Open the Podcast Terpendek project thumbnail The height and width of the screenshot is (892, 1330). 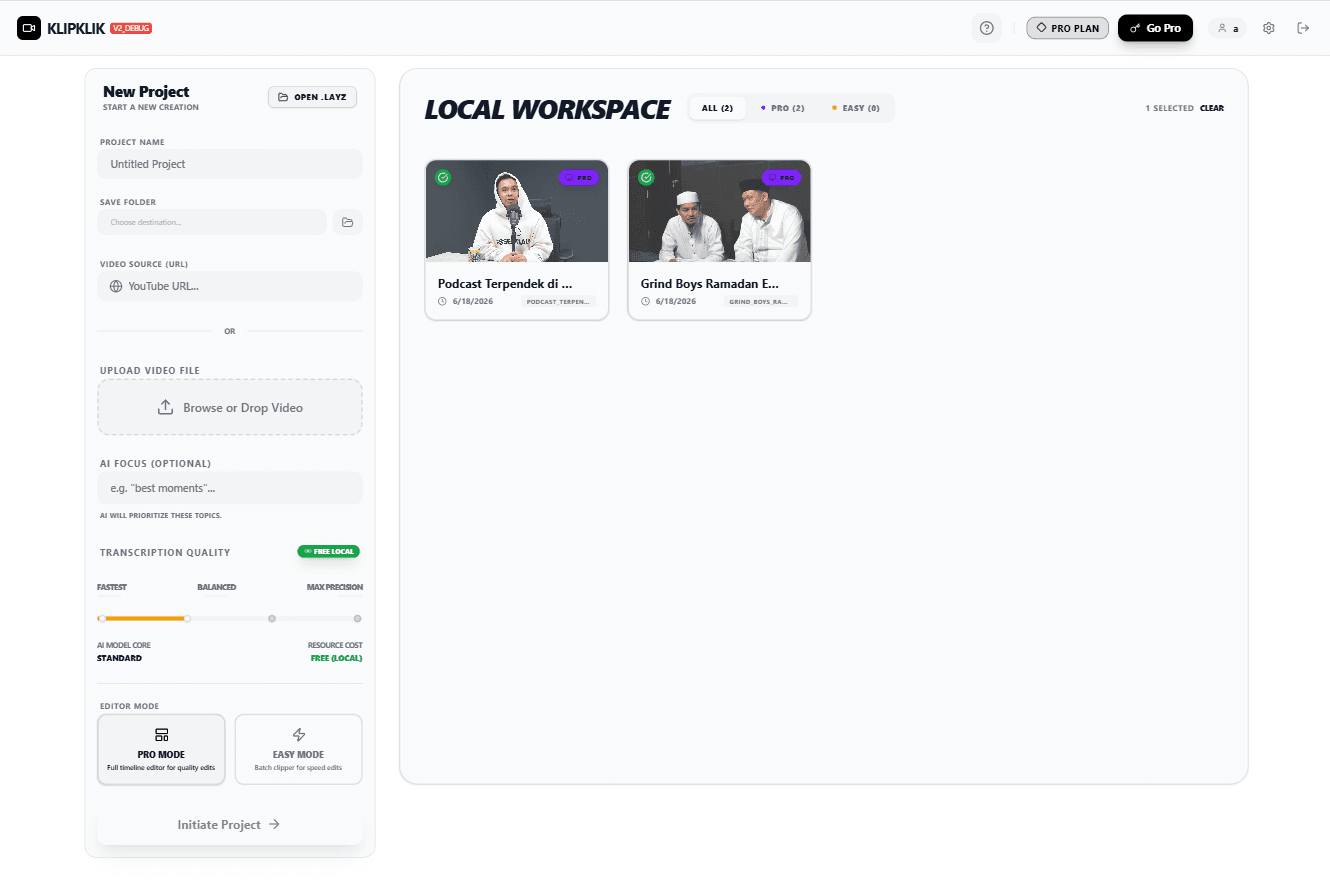pos(517,212)
